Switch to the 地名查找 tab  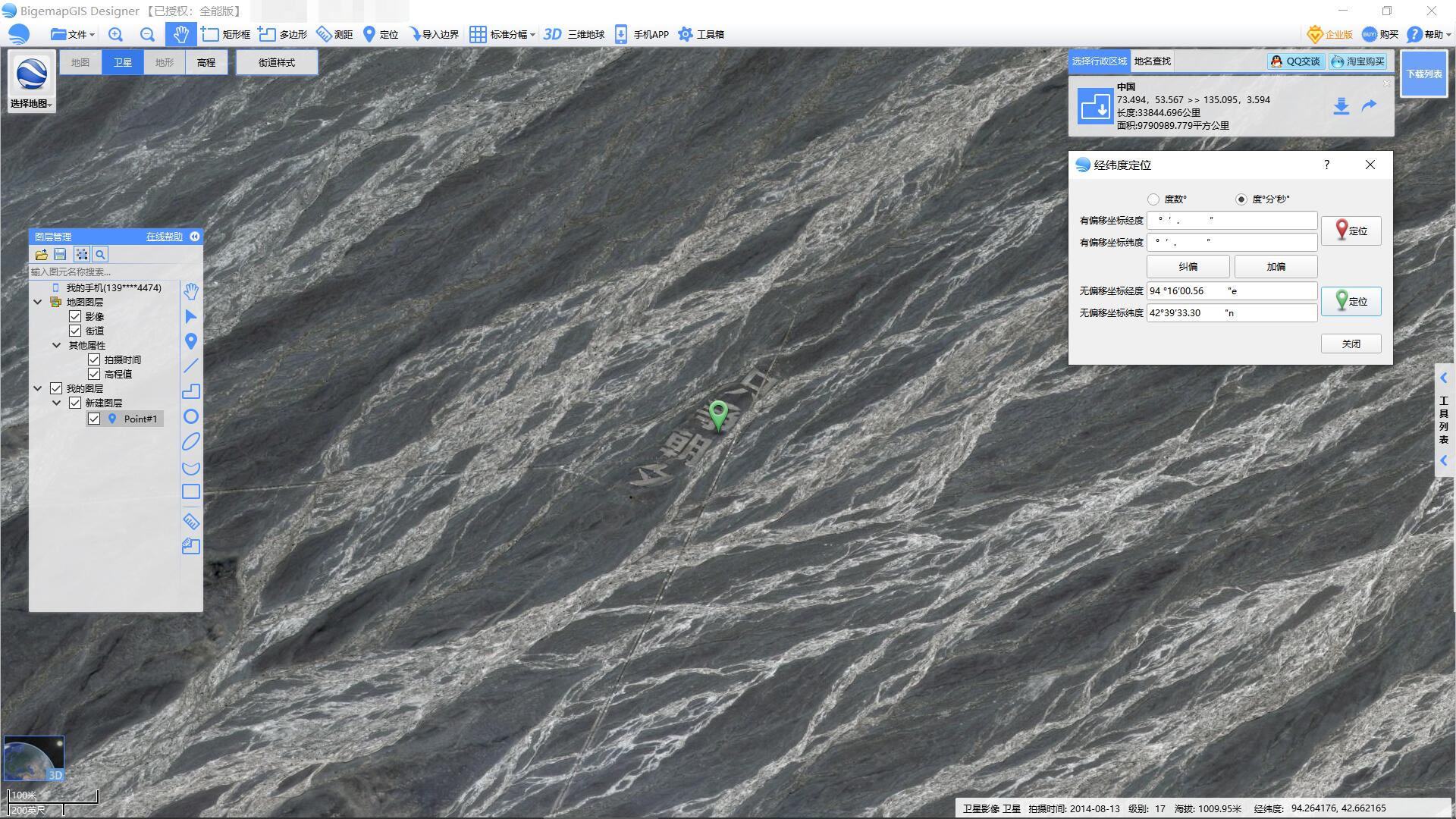[1152, 61]
